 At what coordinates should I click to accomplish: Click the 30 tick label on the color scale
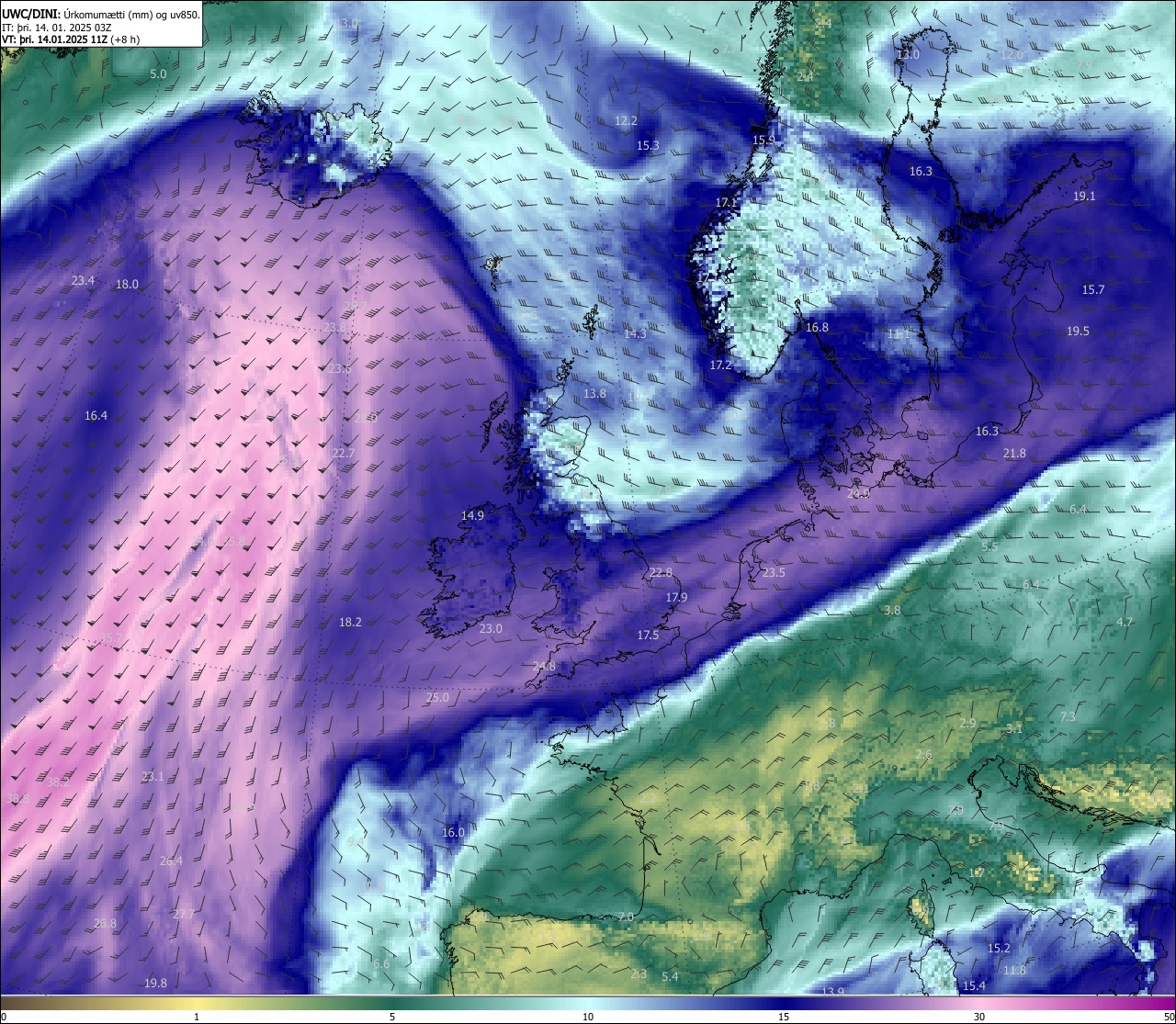pyautogui.click(x=979, y=1016)
